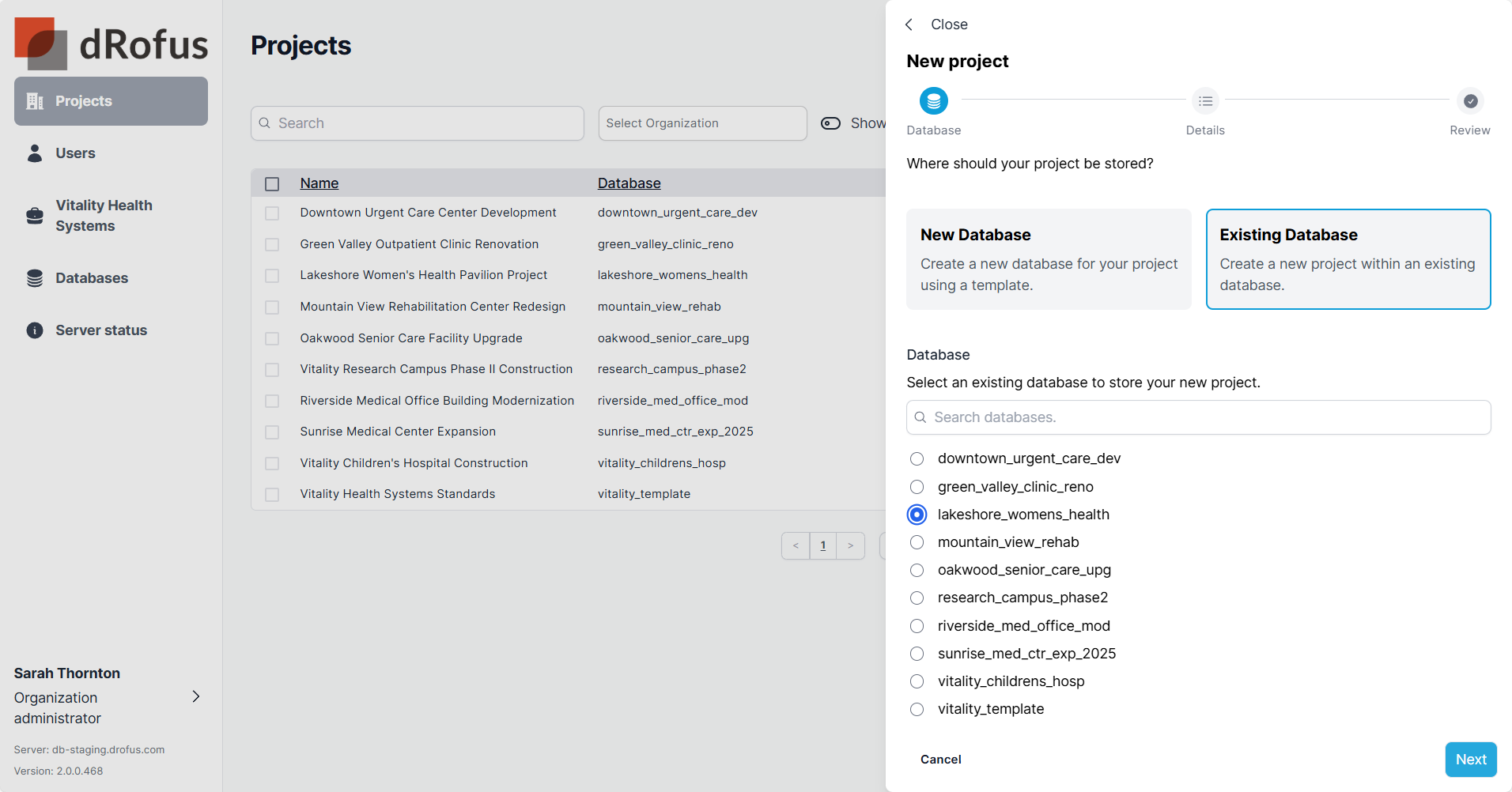
Task: Sort projects by Database column header
Action: (629, 183)
